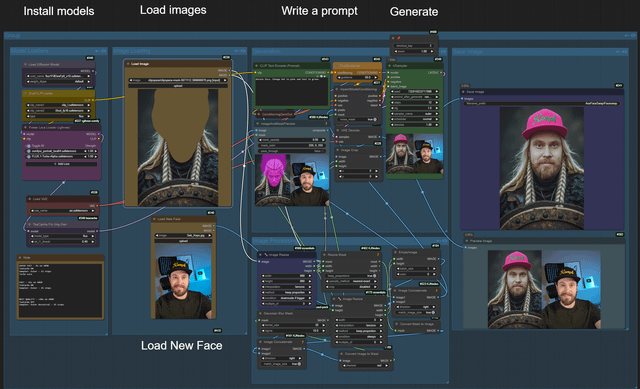Collapse the Load Image node via its title dot
640x389 pixels.
pos(128,64)
